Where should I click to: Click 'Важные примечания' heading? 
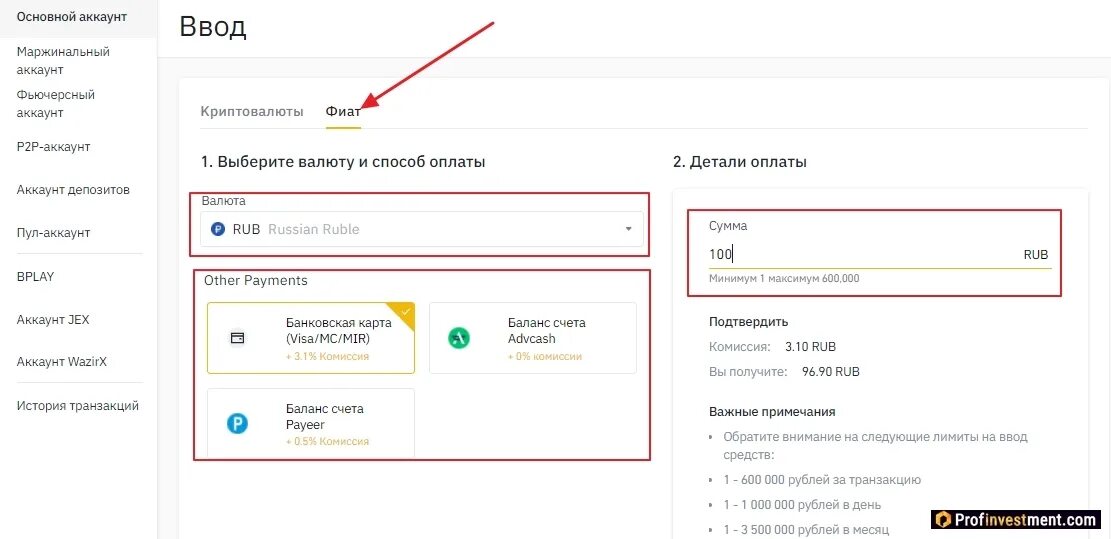point(772,412)
